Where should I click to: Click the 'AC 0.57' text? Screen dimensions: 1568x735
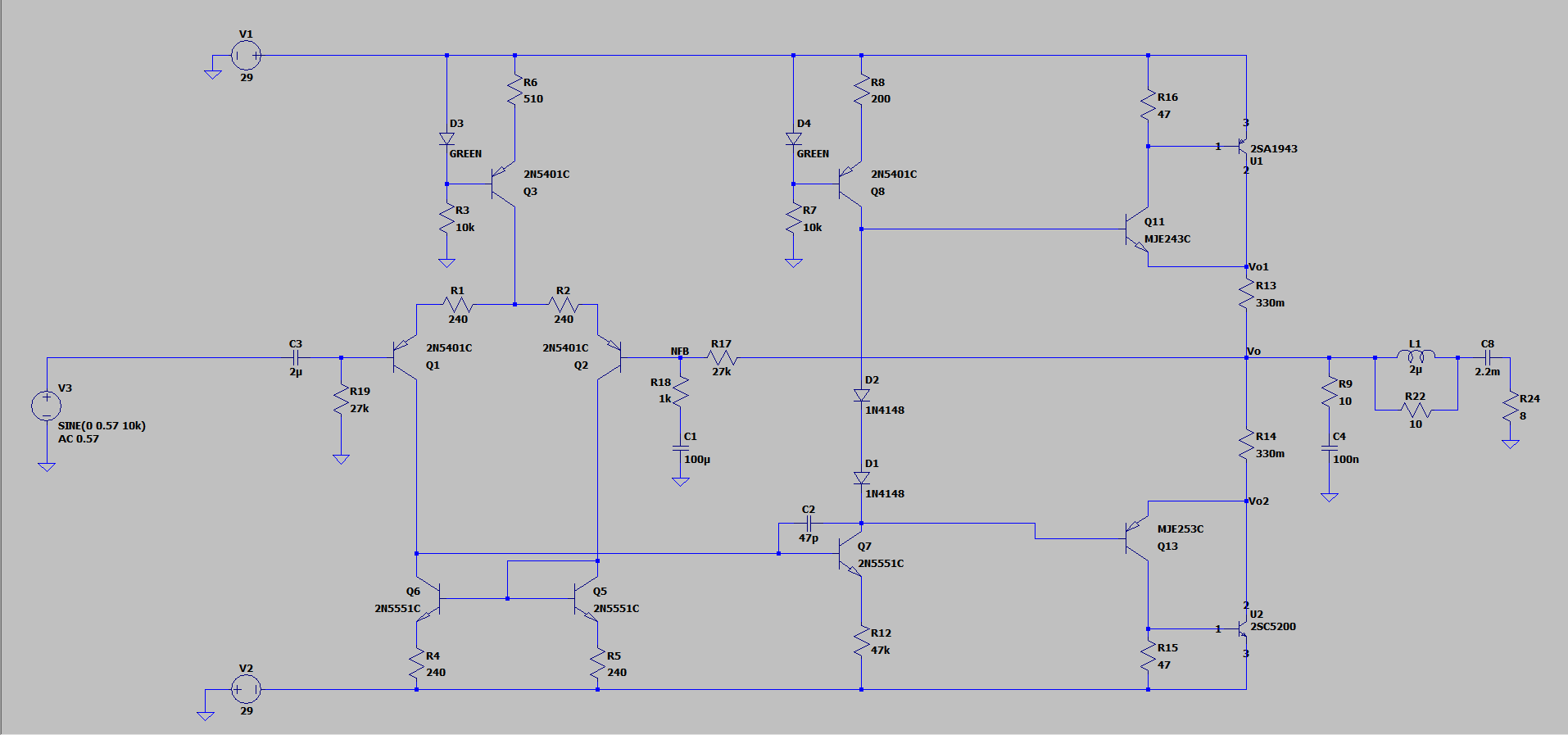click(79, 438)
